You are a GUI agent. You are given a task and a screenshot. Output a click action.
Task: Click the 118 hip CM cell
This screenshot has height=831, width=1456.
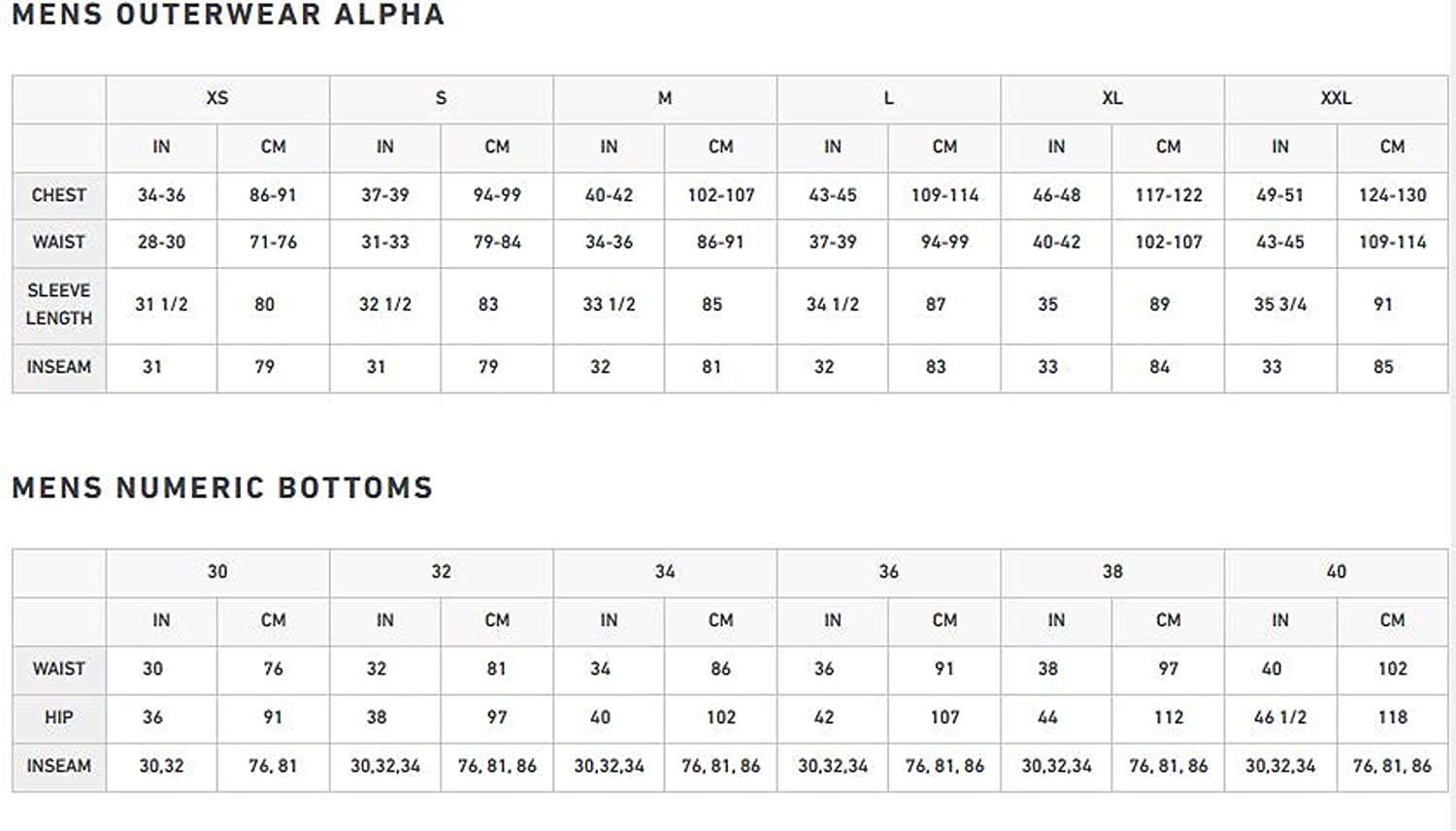click(1392, 717)
